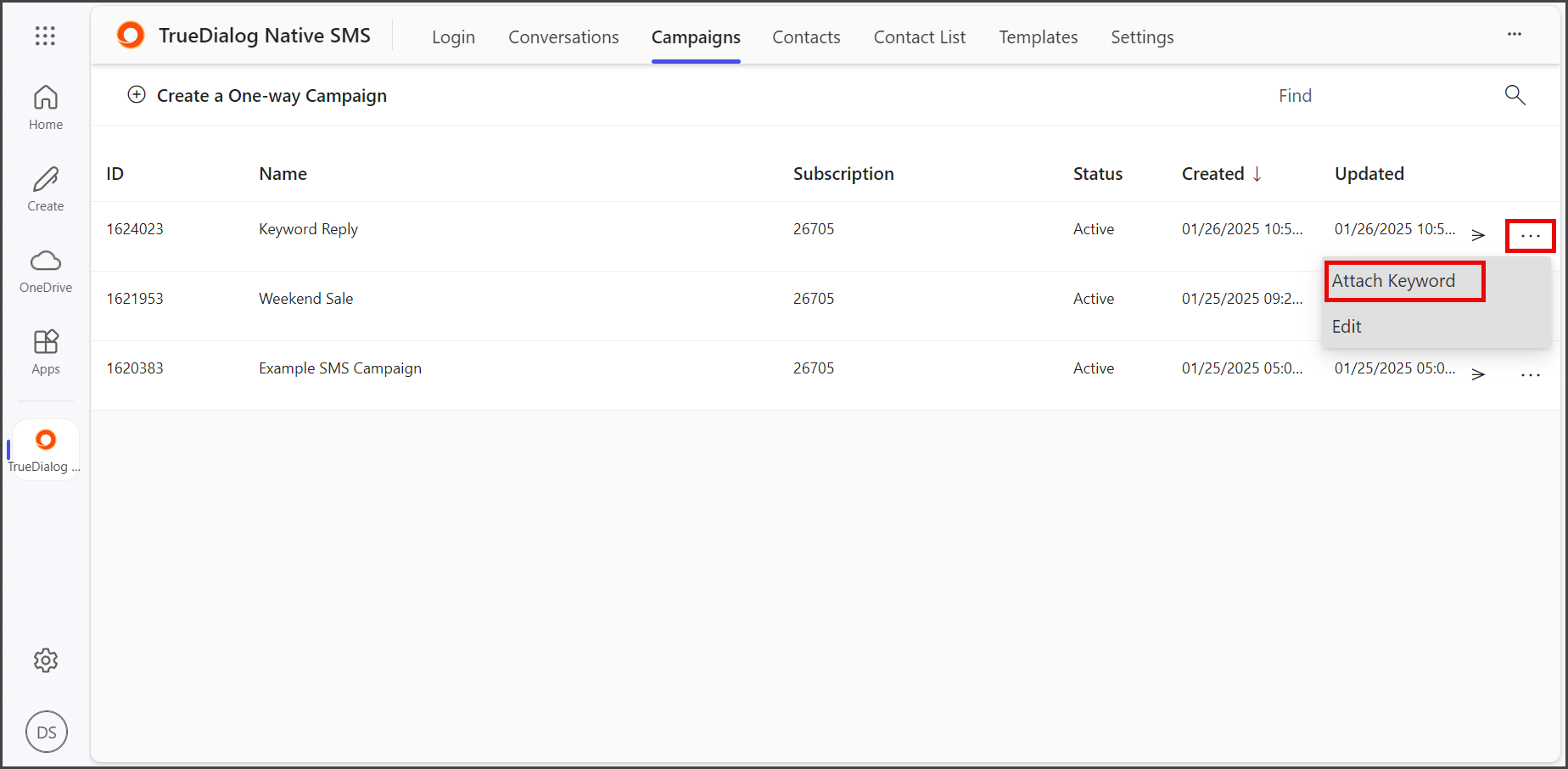Click the Status column header
This screenshot has height=769, width=1568.
(x=1098, y=174)
